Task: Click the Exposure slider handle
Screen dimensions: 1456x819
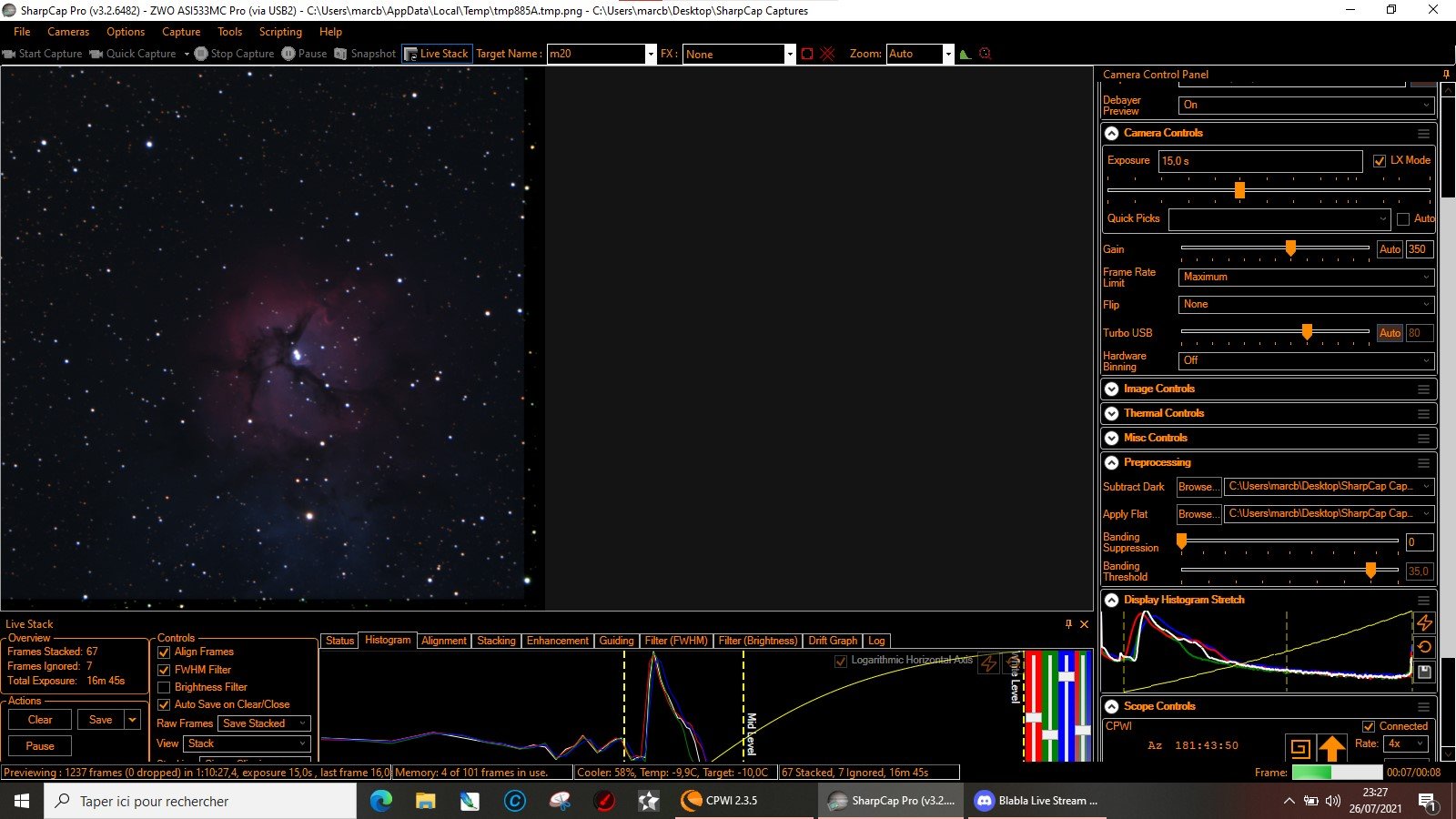Action: [1239, 190]
